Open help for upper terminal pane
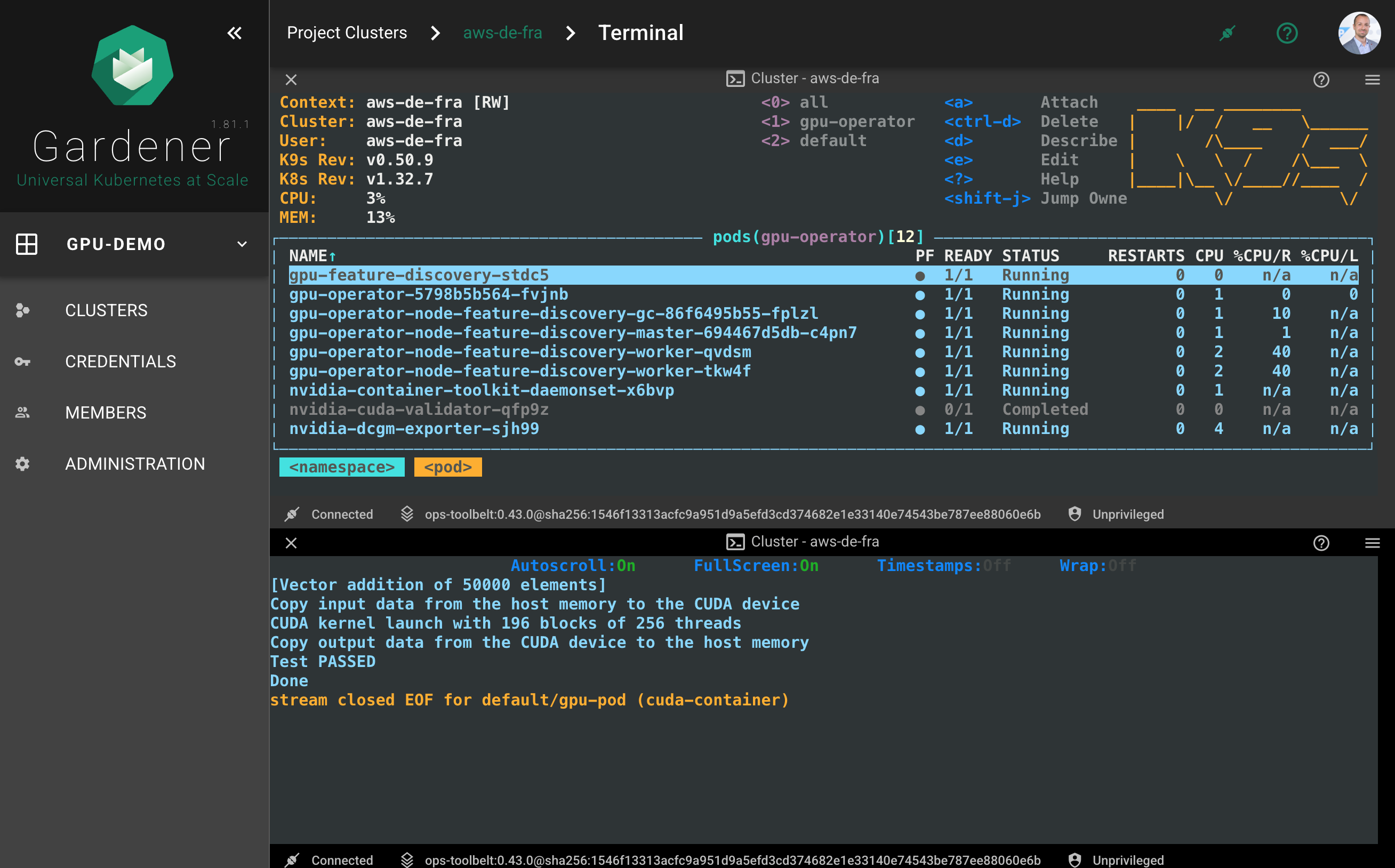 pos(1321,80)
